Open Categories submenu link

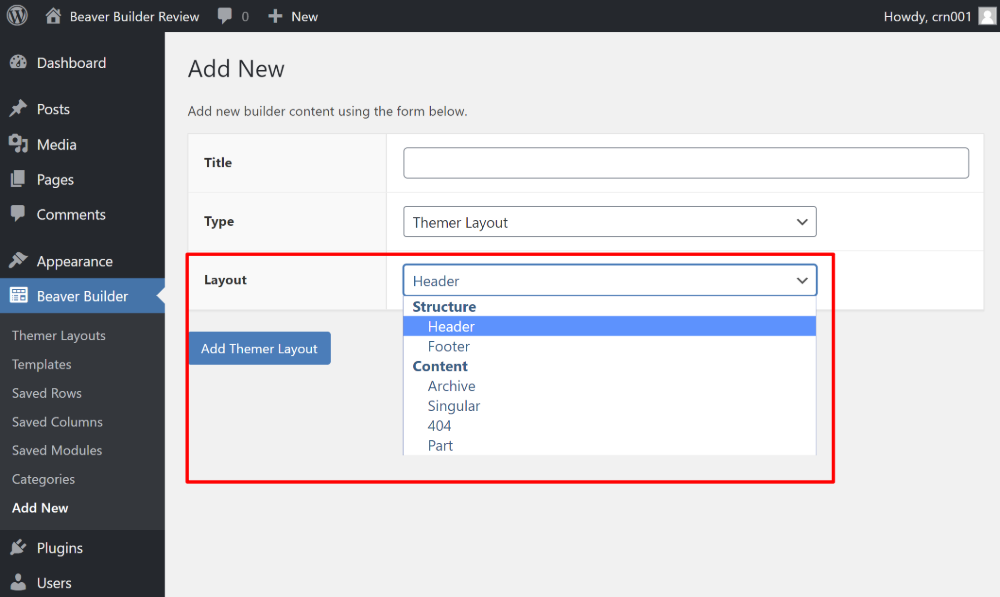pyautogui.click(x=43, y=479)
